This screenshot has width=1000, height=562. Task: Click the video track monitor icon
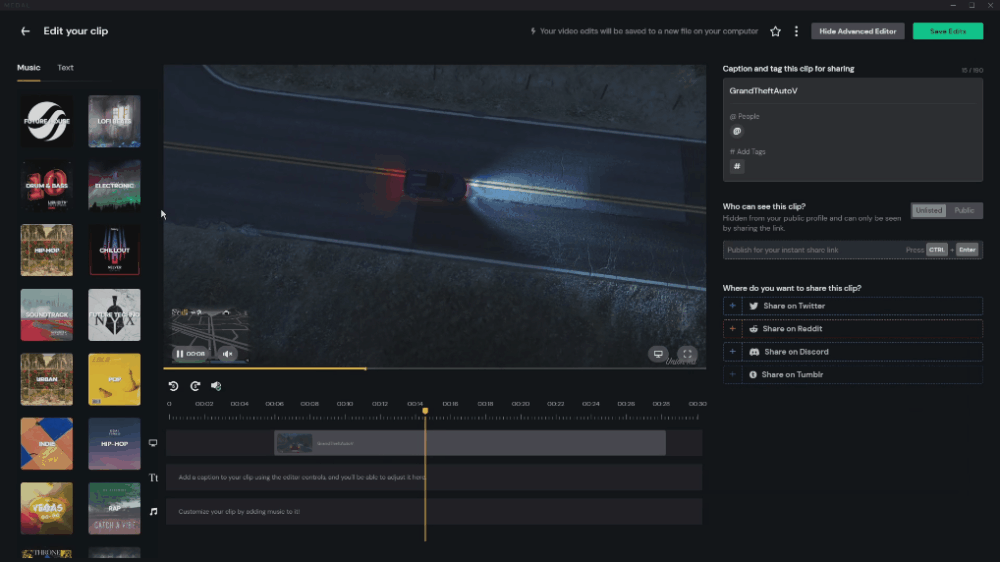tap(153, 443)
